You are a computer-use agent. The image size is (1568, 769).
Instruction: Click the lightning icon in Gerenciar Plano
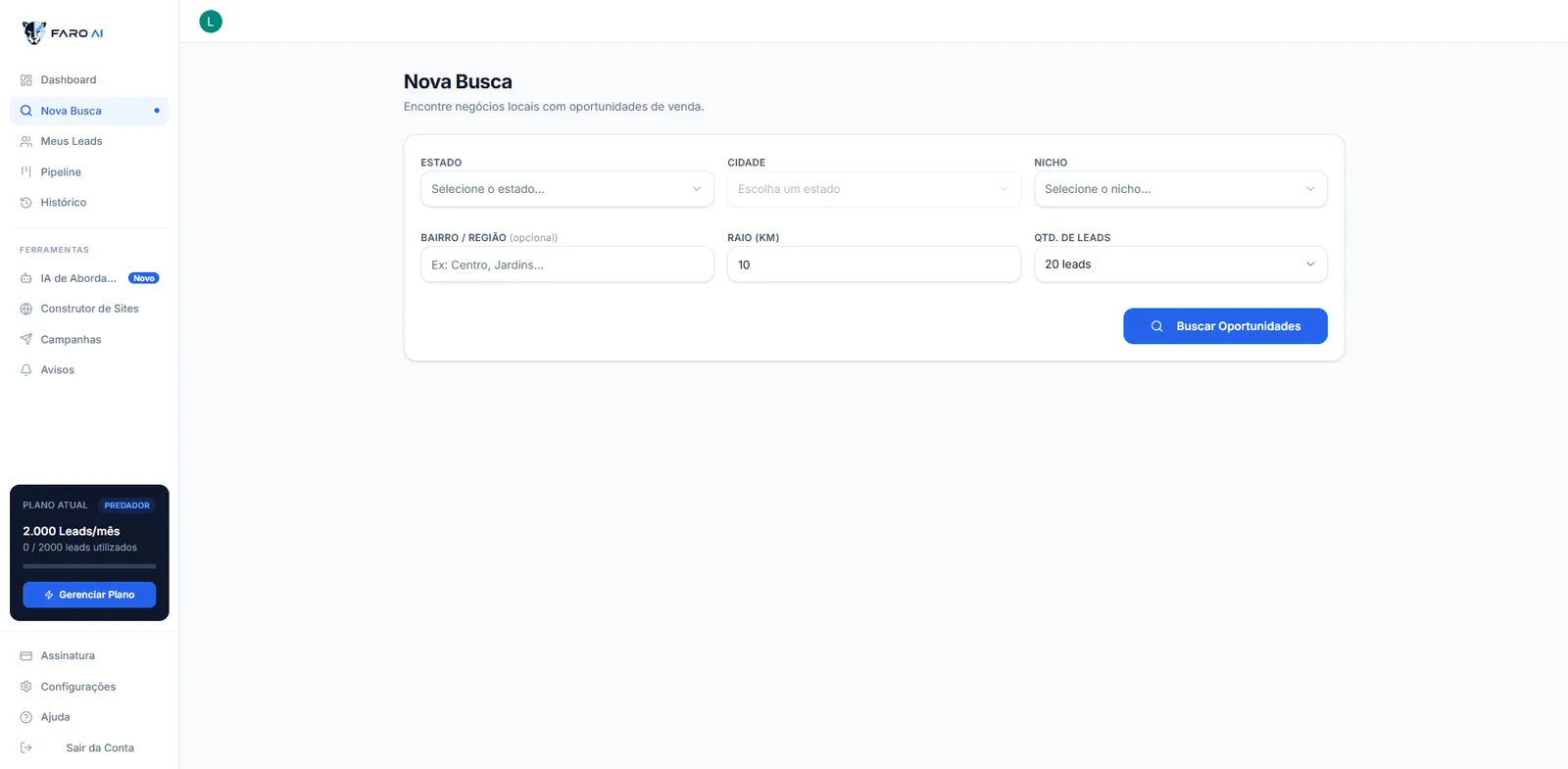coord(49,595)
